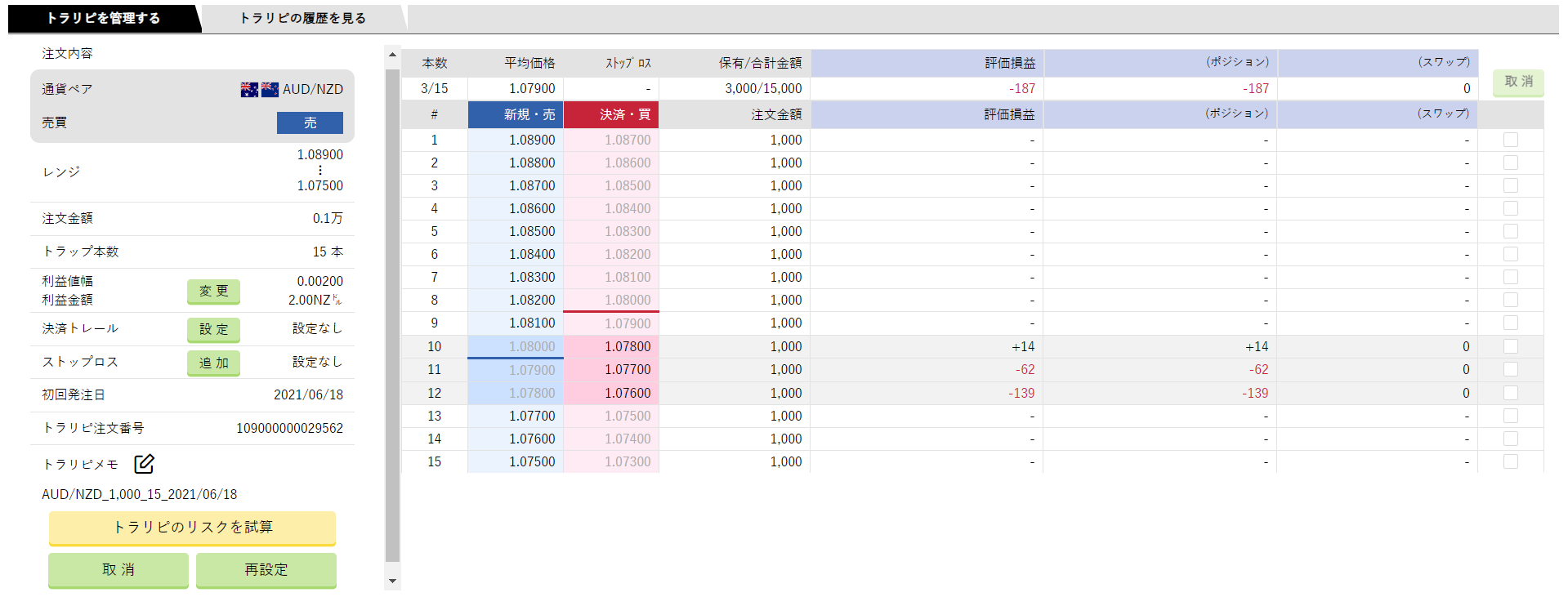Click the トラリピ注文番号 109000000029562
This screenshot has height=597, width=1568.
click(x=289, y=428)
